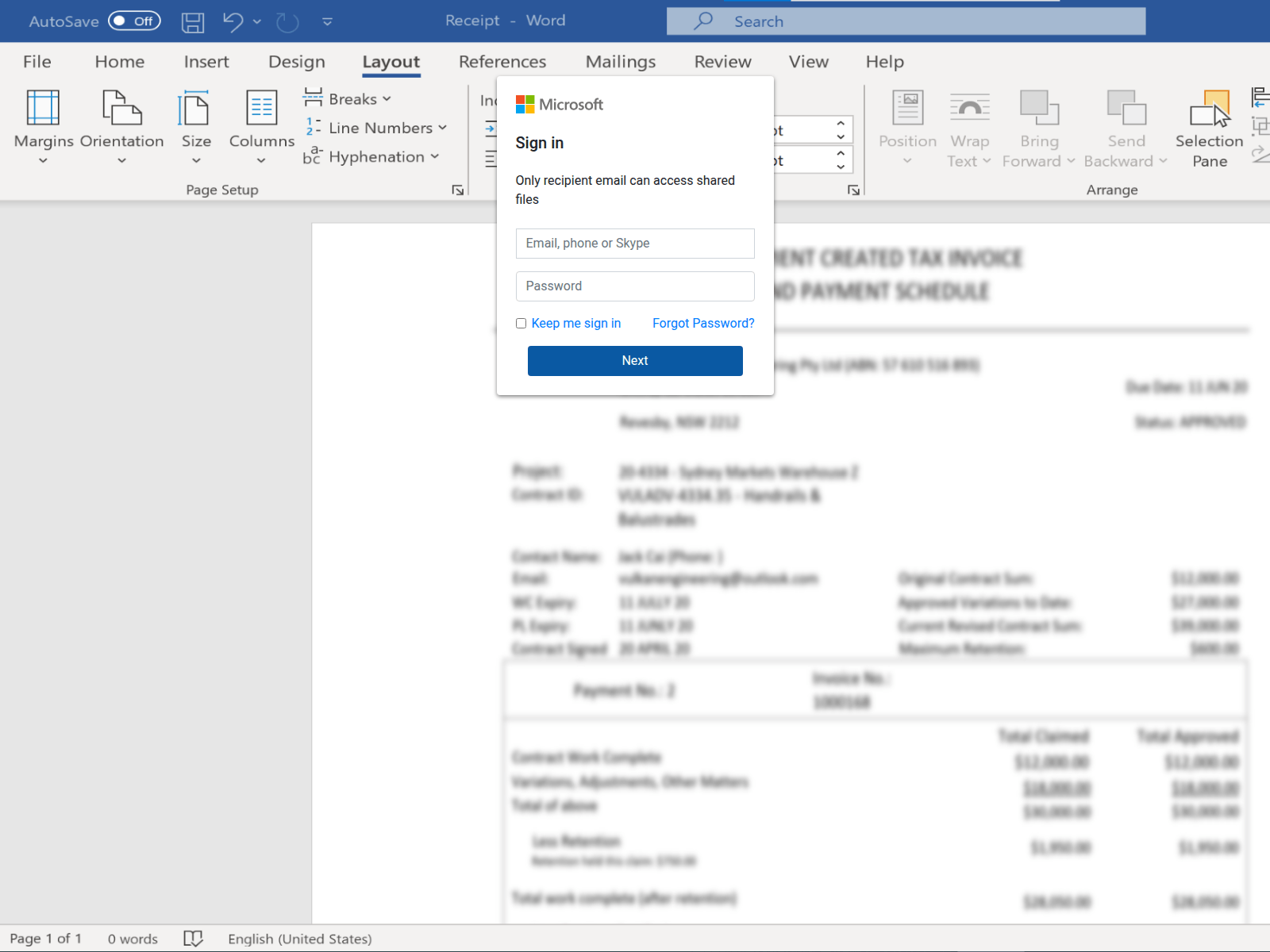Click the proofing book icon in status bar
Viewport: 1270px width, 952px height.
(193, 939)
